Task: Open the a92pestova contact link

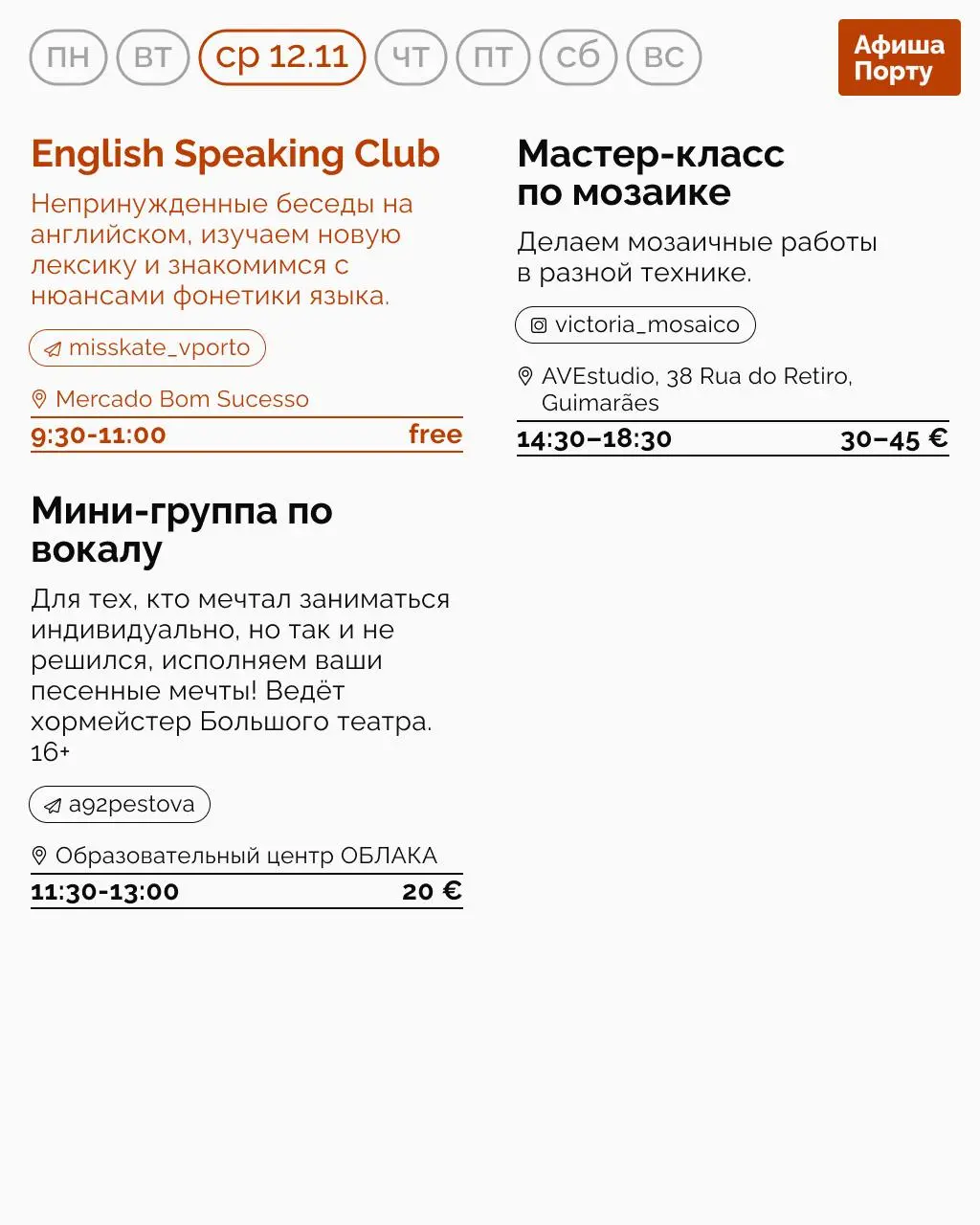Action: tap(118, 805)
